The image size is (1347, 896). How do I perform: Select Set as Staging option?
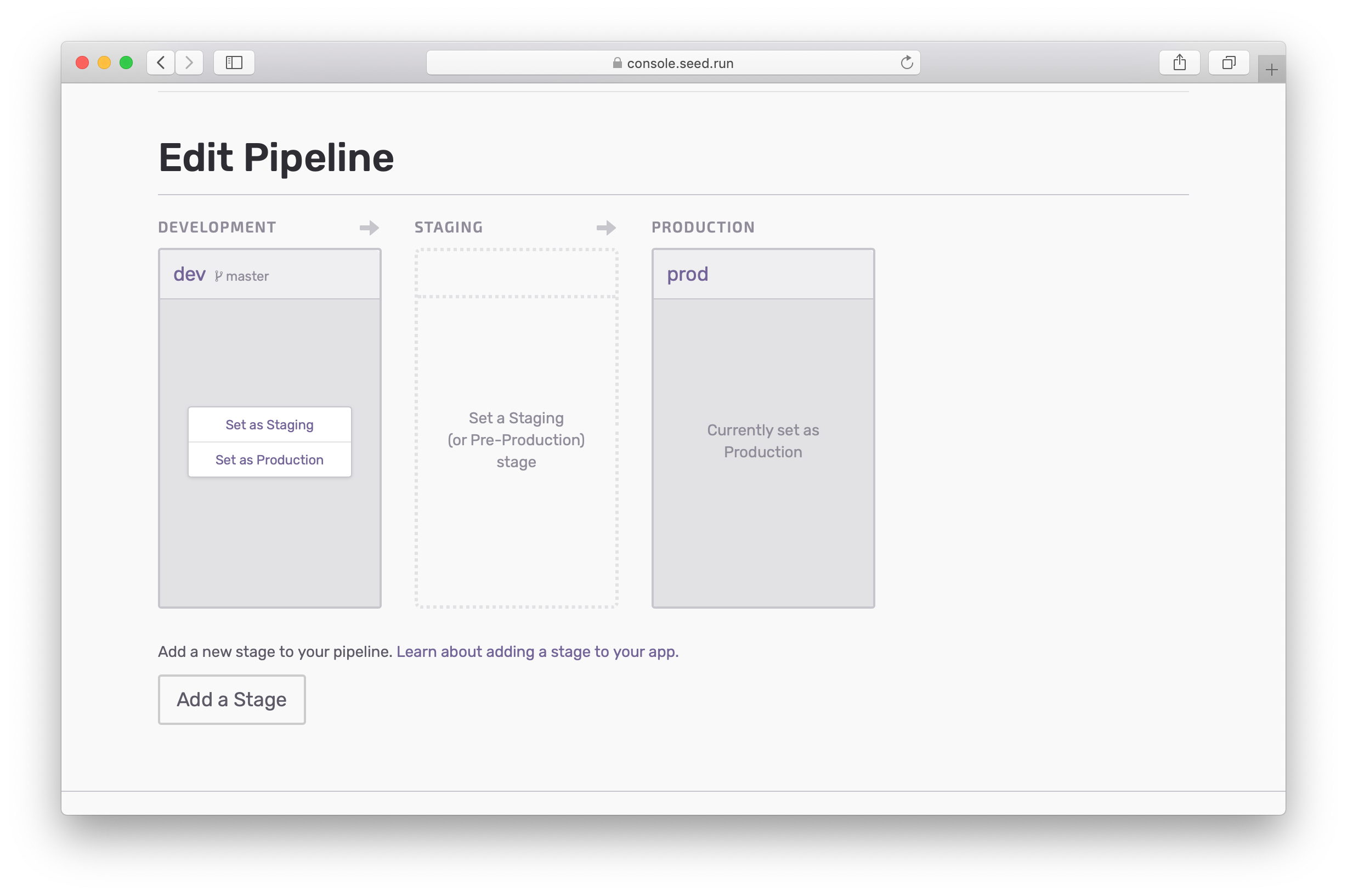(x=269, y=424)
